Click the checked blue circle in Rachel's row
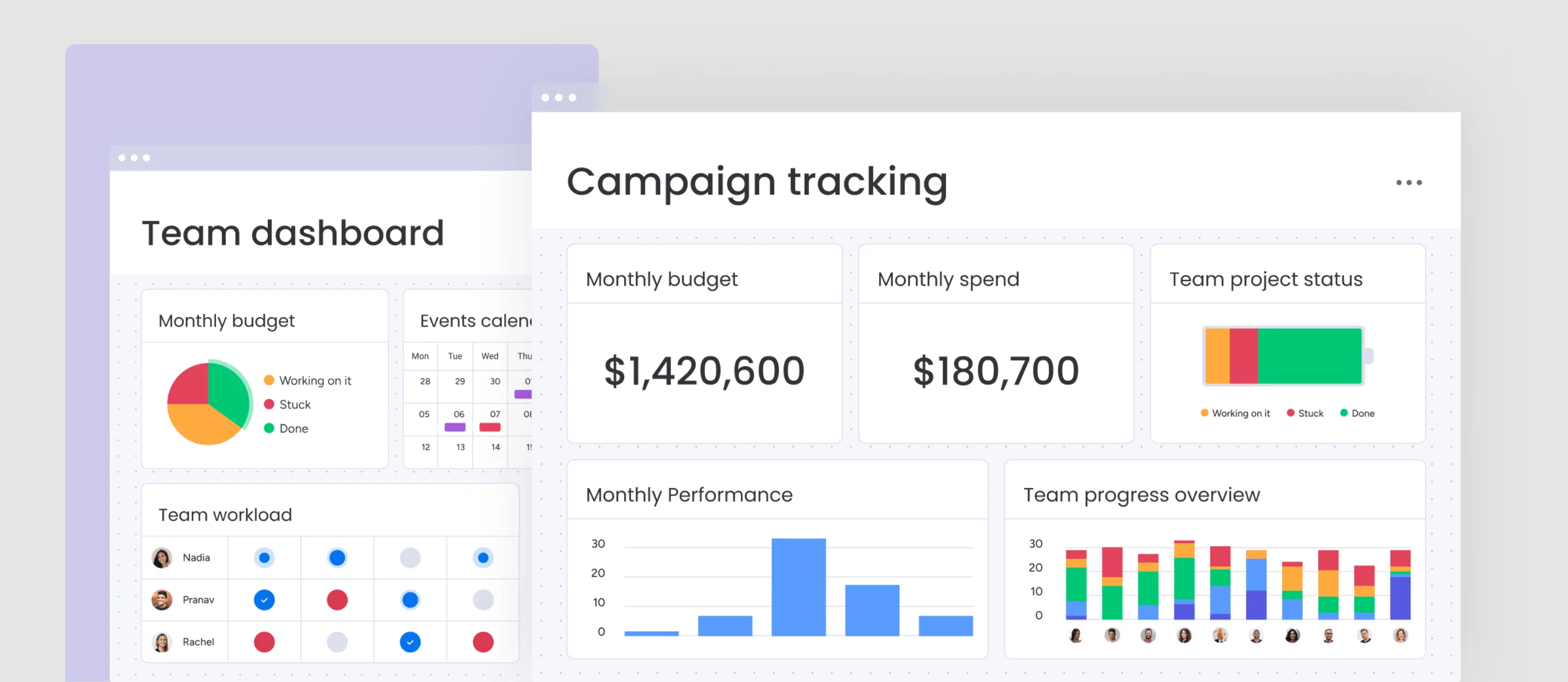The width and height of the screenshot is (1568, 682). (410, 642)
